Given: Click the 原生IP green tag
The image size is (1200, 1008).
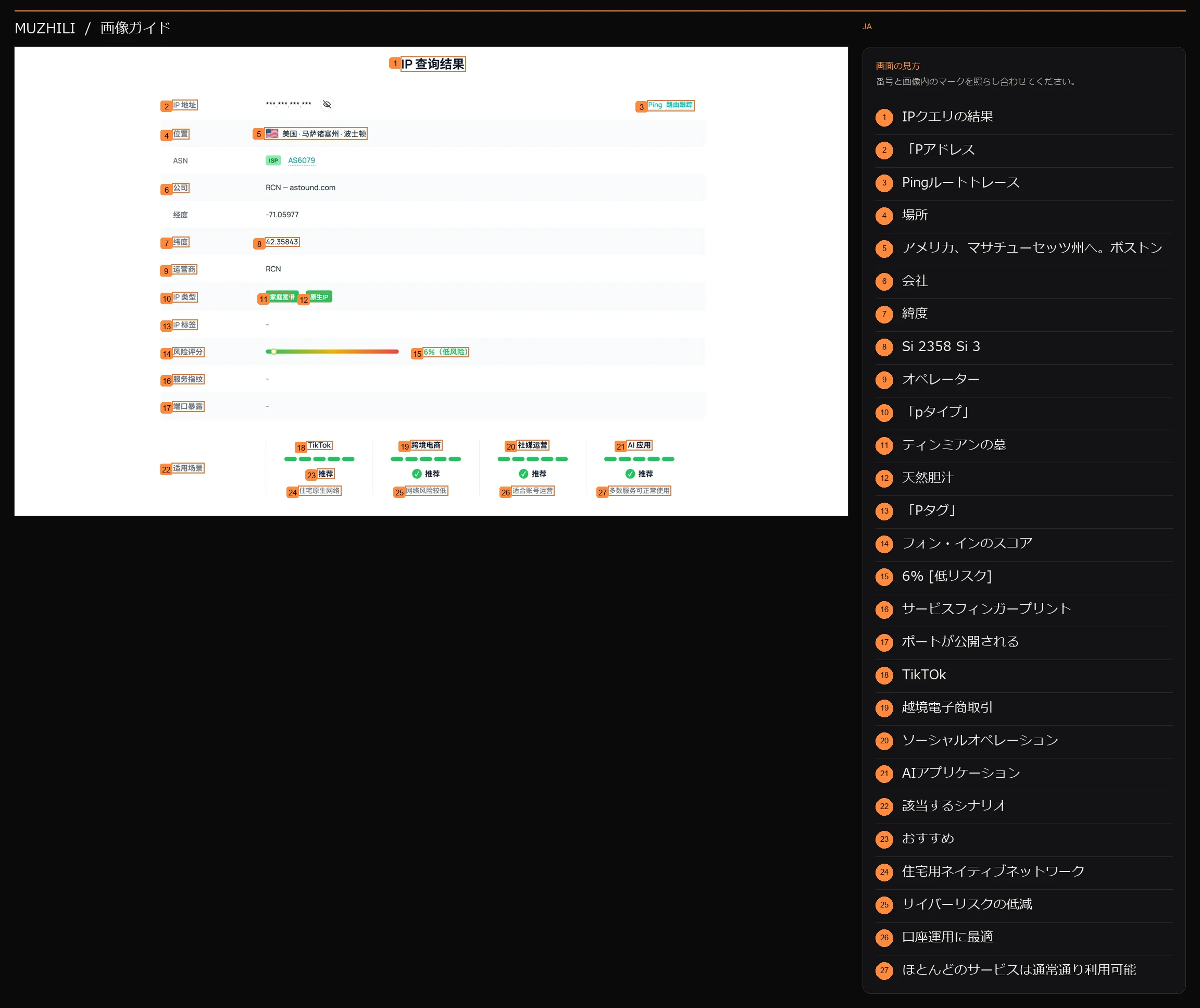Looking at the screenshot, I should pos(319,297).
